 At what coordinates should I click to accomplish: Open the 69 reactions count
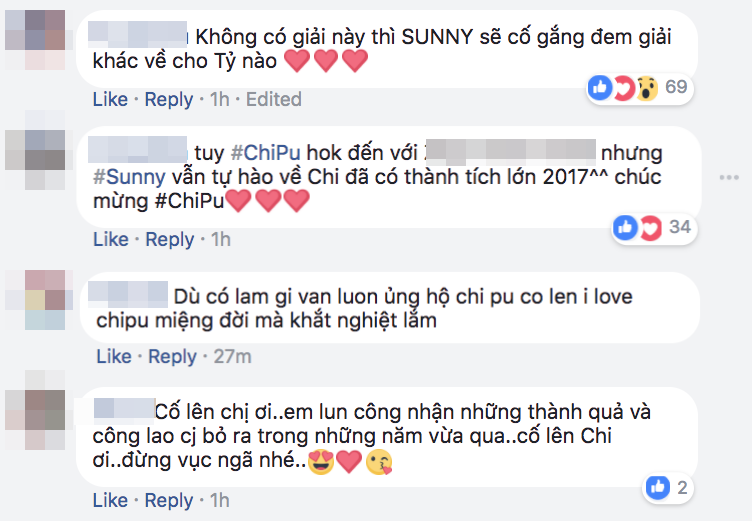coord(676,87)
